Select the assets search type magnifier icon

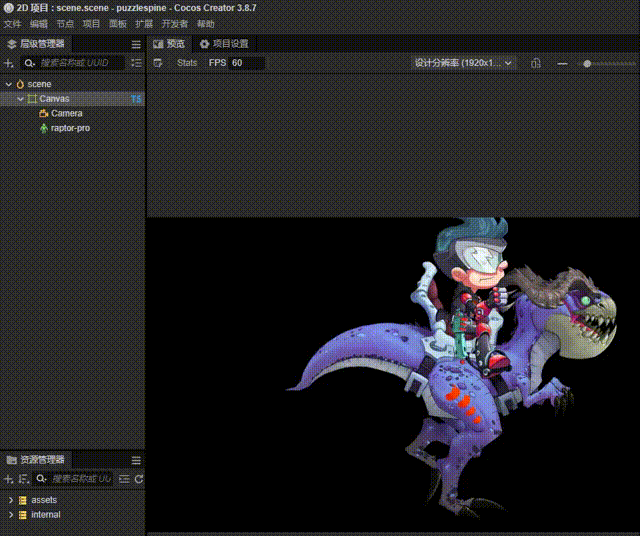pyautogui.click(x=41, y=479)
